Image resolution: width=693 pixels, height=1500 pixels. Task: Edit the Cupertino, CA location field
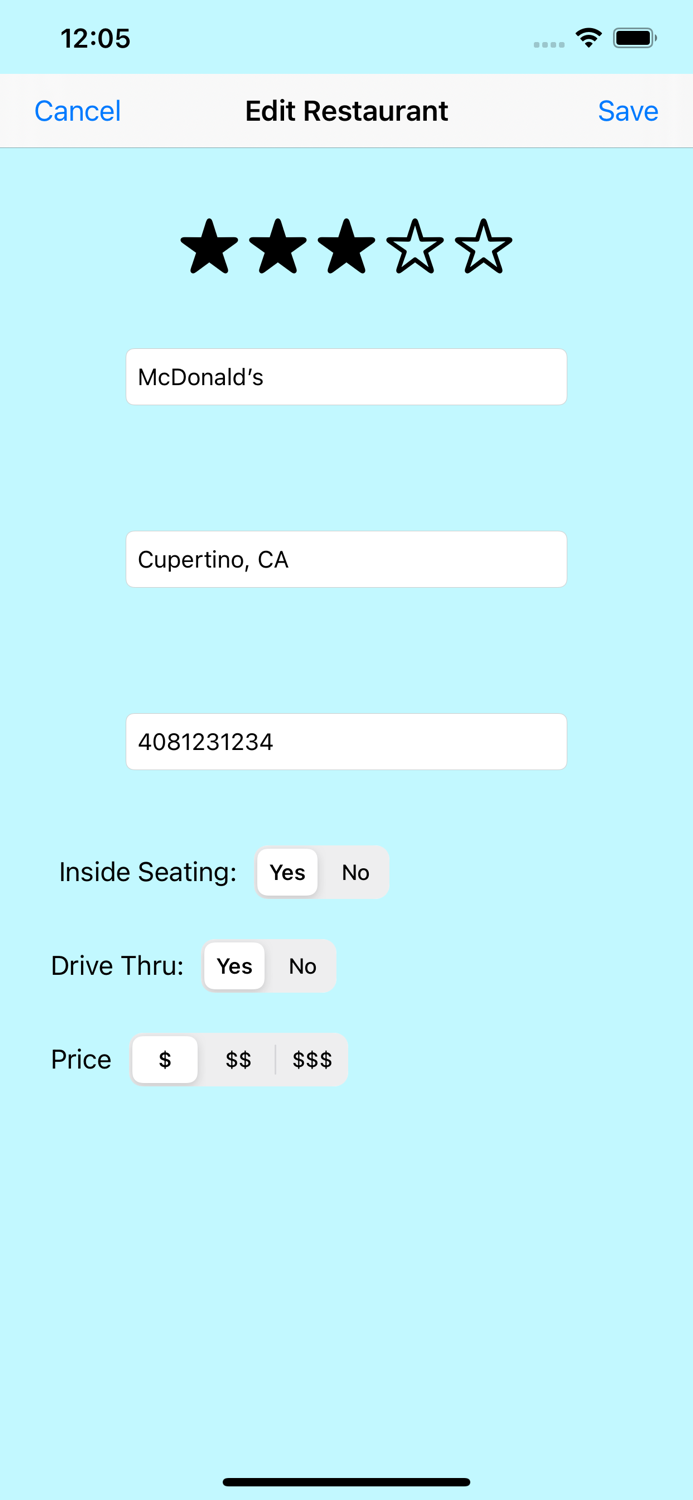pos(346,559)
